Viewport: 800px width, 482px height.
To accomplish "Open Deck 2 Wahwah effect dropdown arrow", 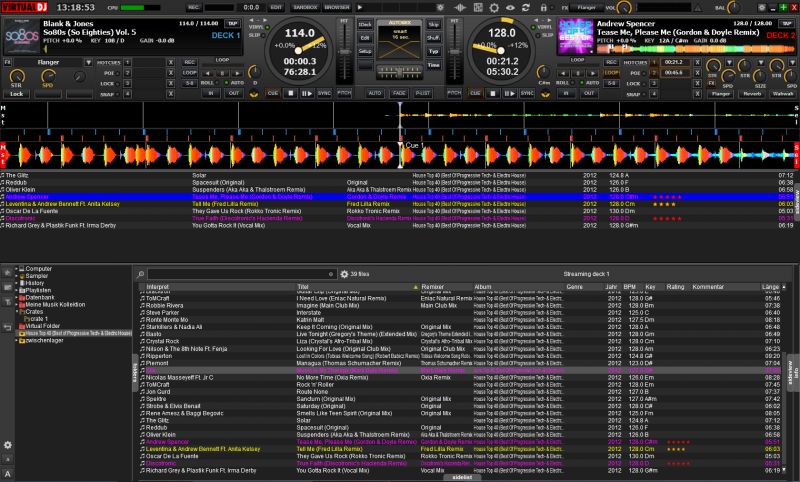I will point(792,62).
